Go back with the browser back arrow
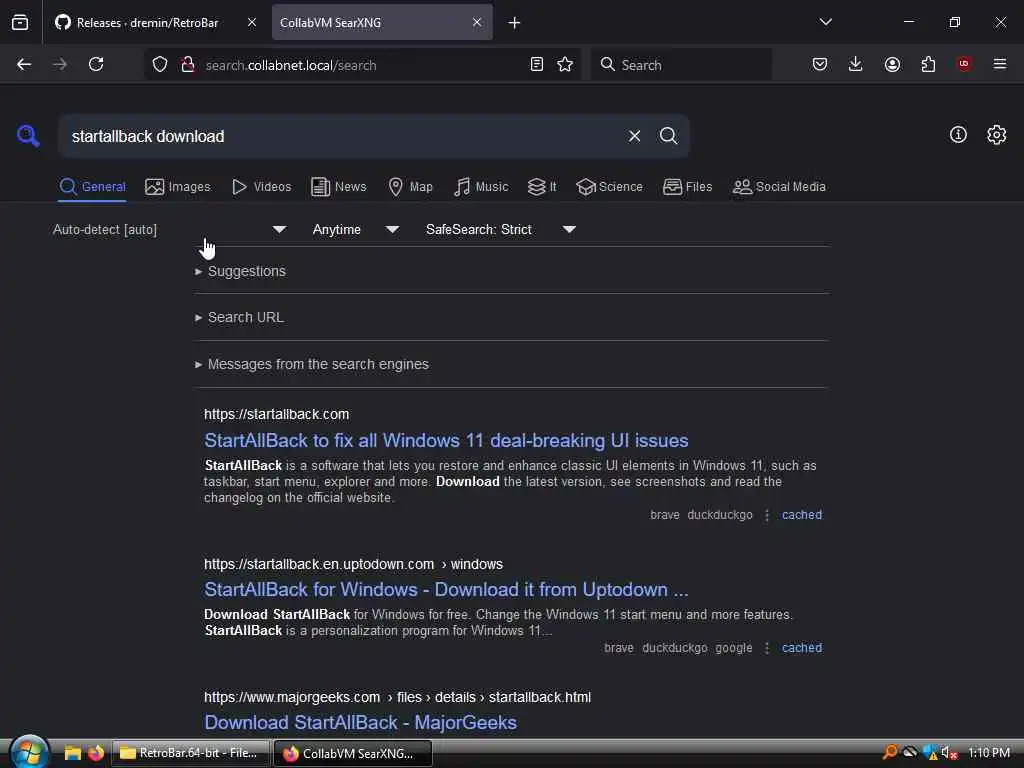This screenshot has height=768, width=1024. pyautogui.click(x=24, y=64)
